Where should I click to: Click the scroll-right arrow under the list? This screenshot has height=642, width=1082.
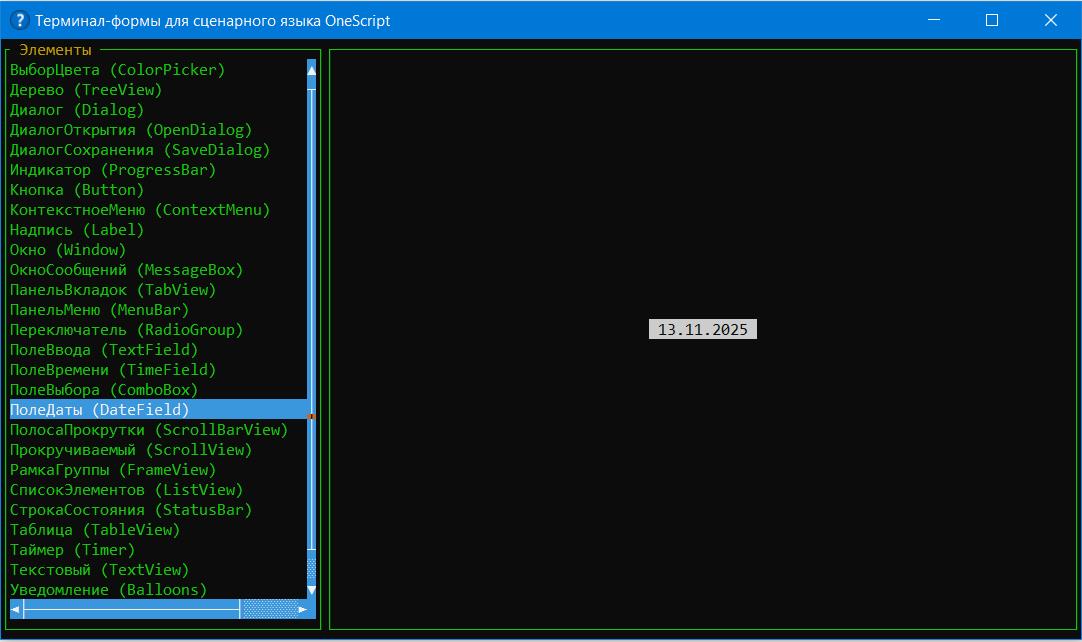pos(302,608)
